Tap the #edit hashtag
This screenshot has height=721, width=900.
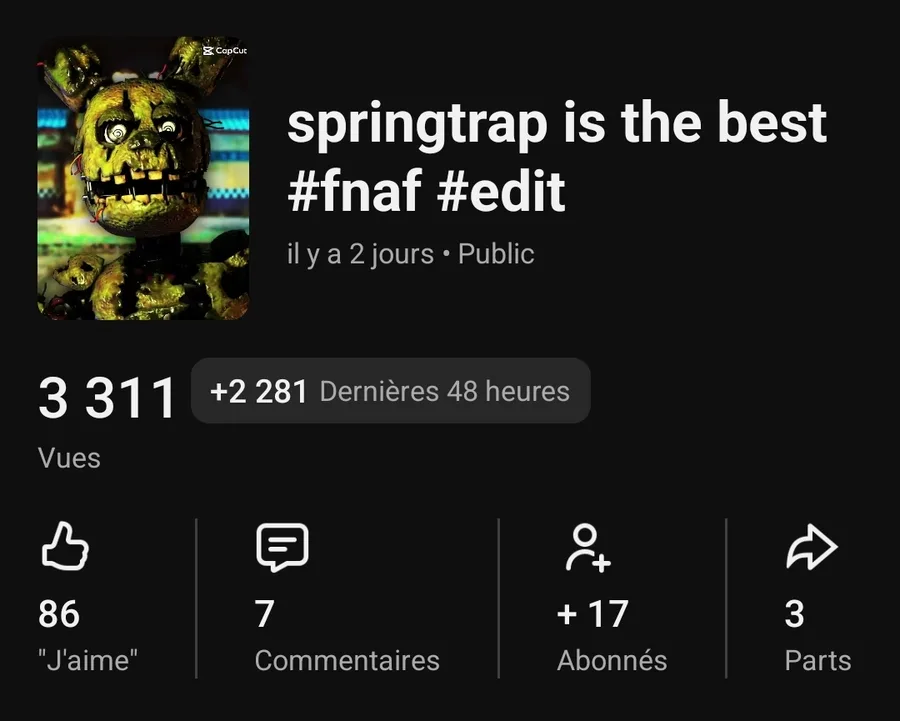501,191
